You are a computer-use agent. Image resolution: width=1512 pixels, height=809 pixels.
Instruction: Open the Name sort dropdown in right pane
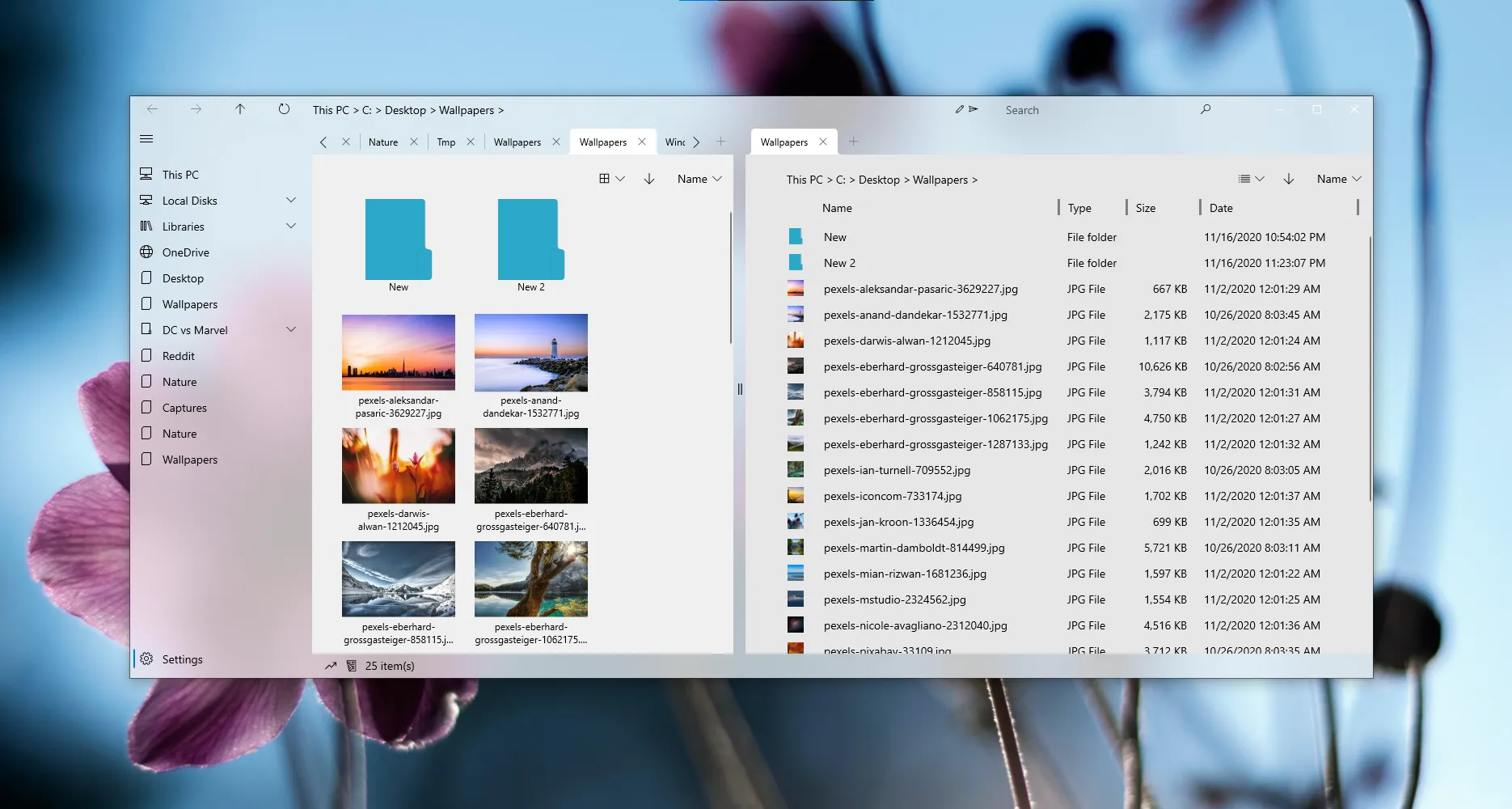pos(1339,179)
